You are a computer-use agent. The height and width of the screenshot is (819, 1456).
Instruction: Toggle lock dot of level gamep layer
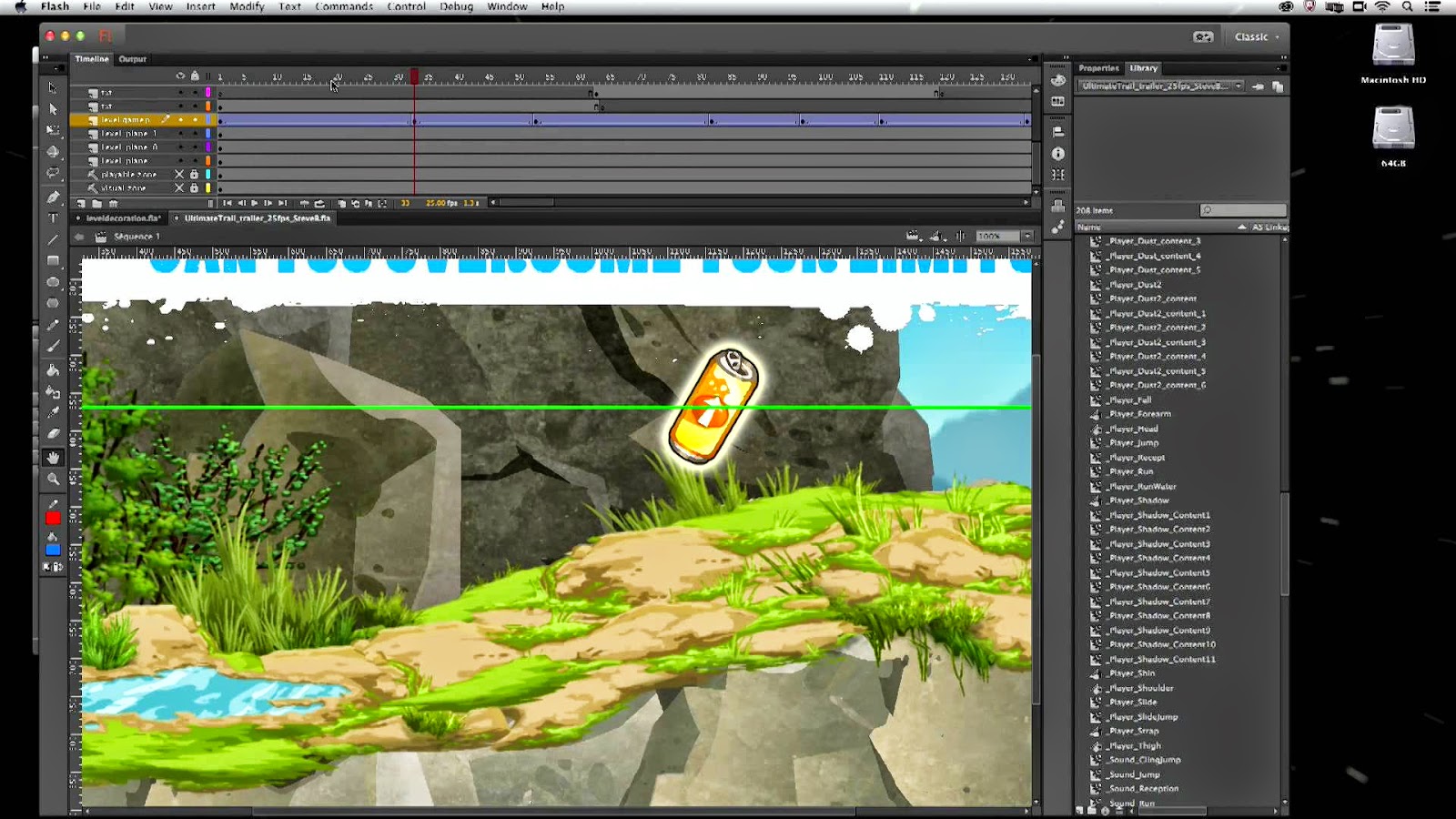(x=195, y=120)
